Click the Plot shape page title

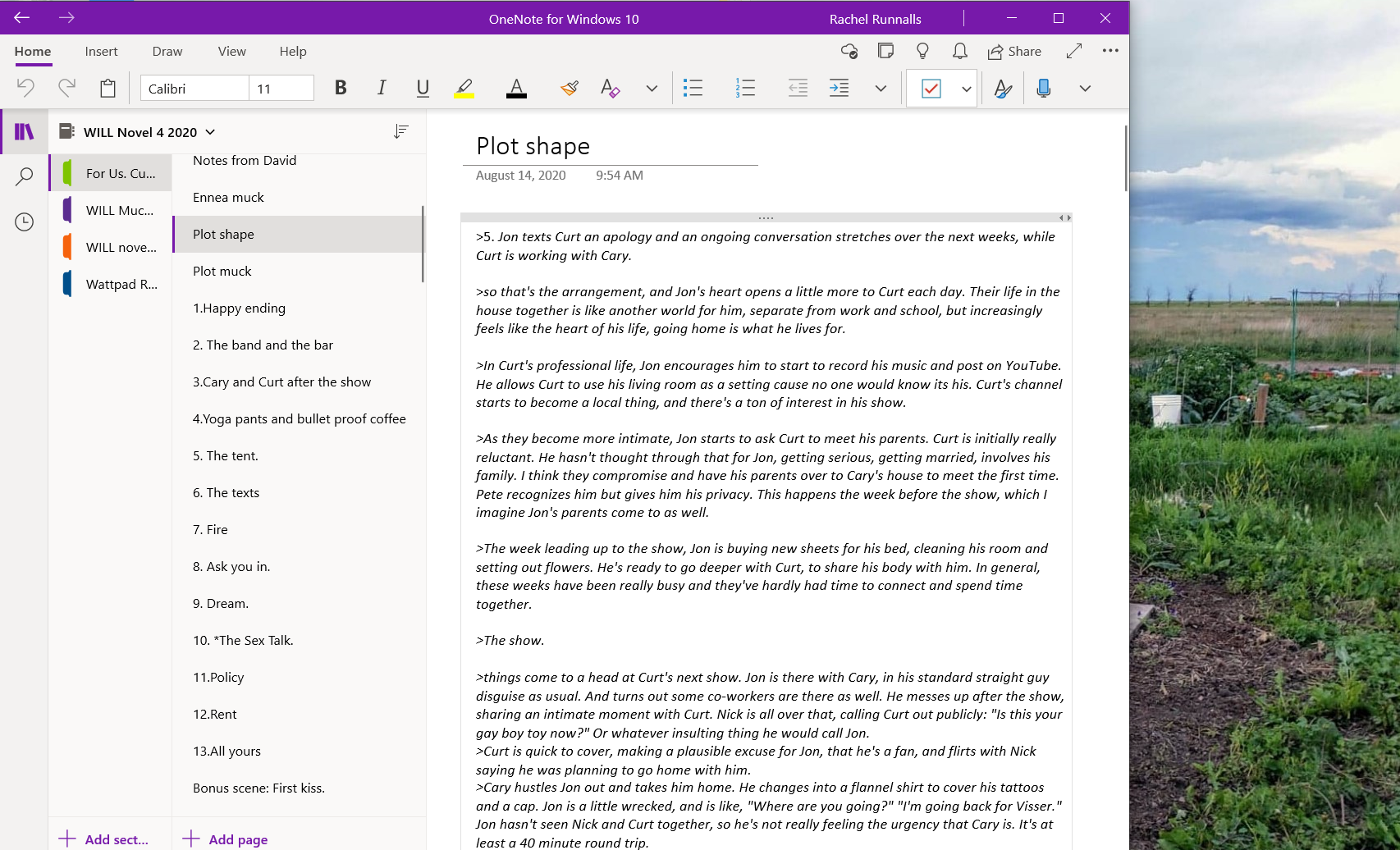tap(533, 146)
